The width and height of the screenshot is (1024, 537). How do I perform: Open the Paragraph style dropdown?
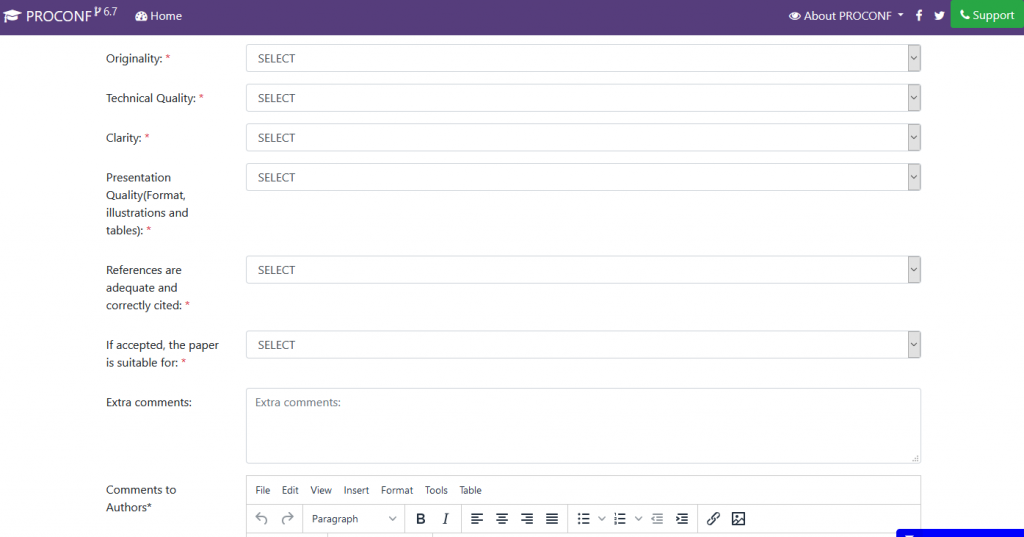(353, 519)
